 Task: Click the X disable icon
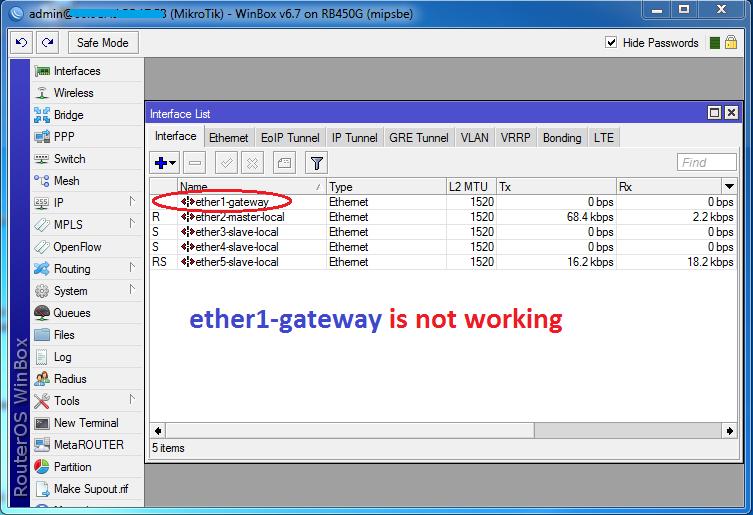[252, 163]
